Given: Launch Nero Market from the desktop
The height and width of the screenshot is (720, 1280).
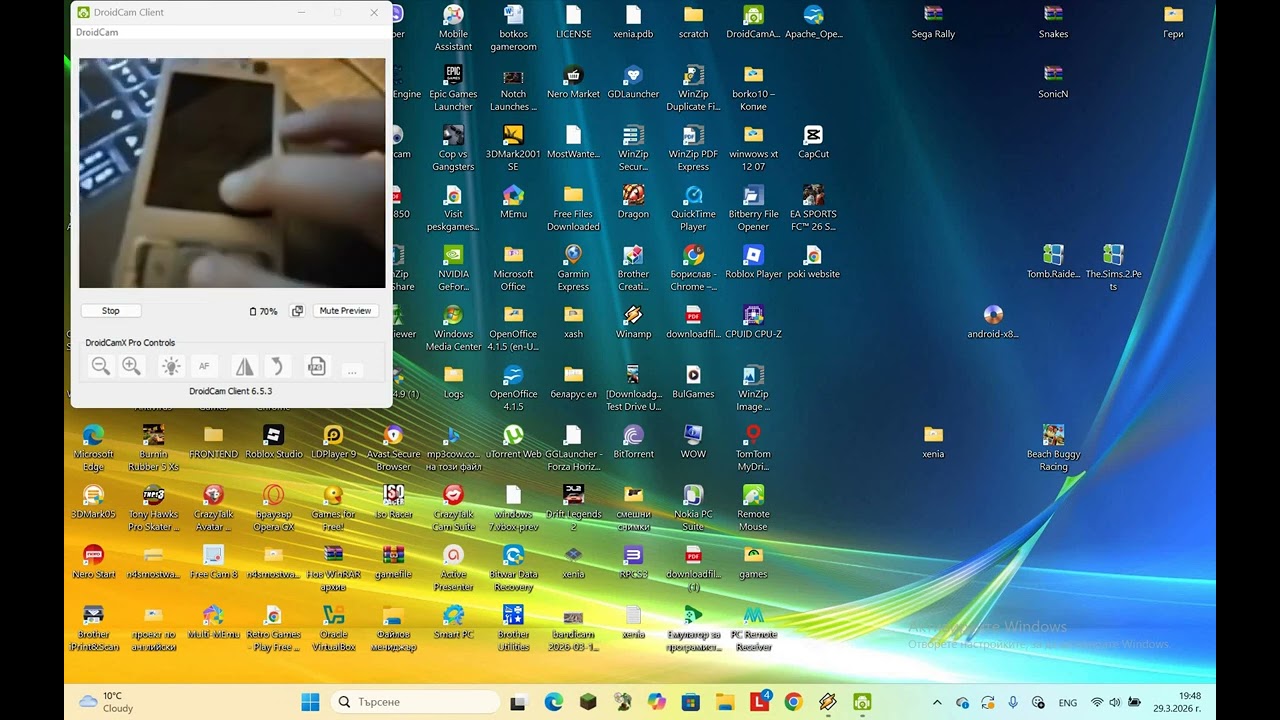Looking at the screenshot, I should tap(573, 82).
